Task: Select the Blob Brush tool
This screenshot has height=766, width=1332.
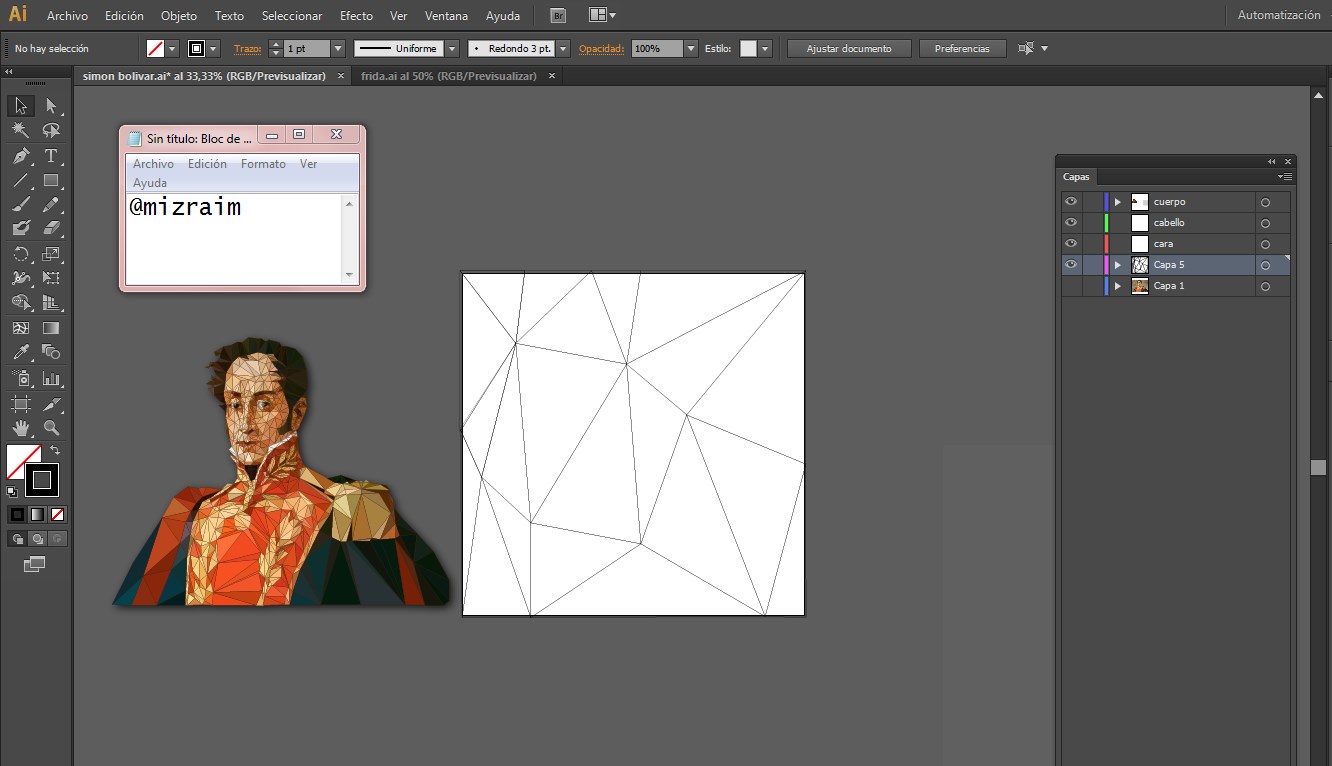Action: (21, 229)
